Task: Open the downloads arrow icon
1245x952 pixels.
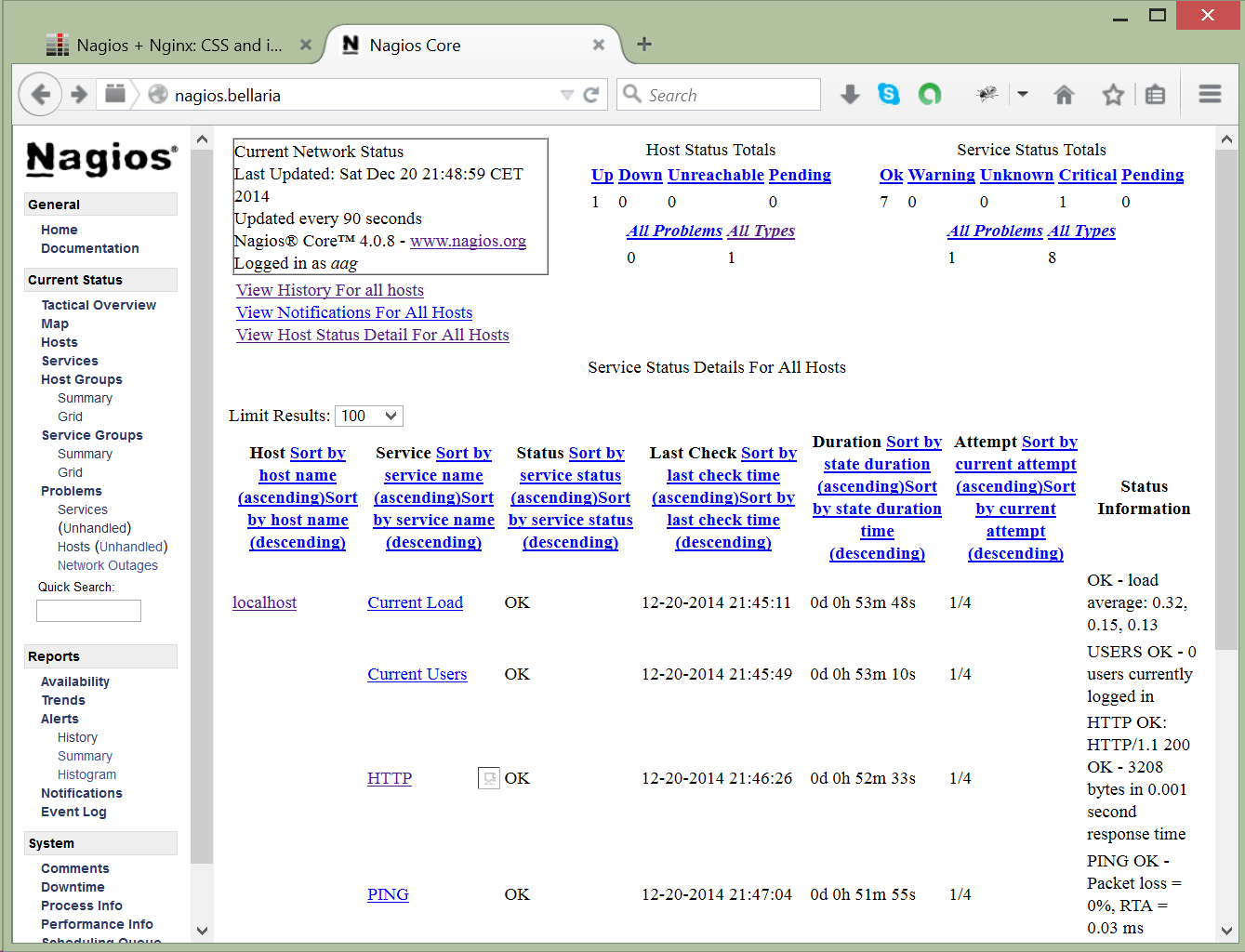Action: click(850, 94)
